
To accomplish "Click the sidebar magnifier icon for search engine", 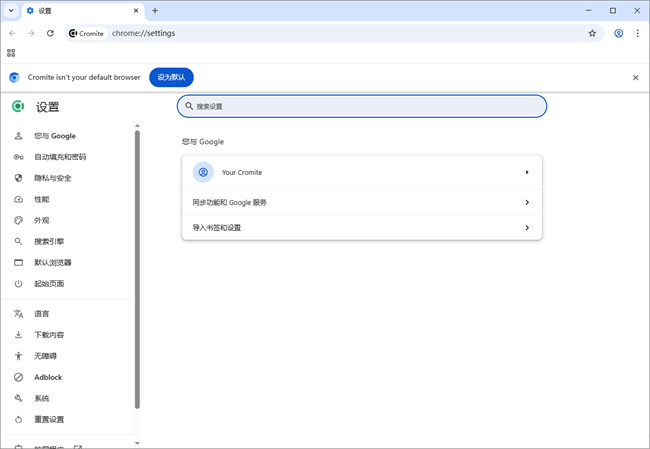I will (x=18, y=241).
